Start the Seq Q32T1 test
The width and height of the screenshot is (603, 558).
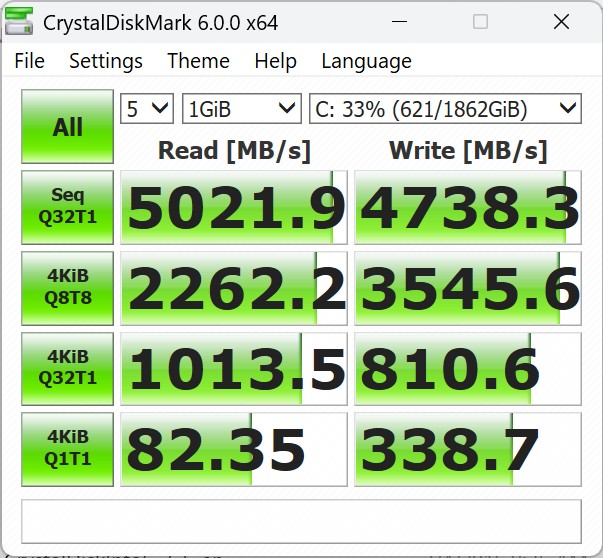[x=67, y=207]
